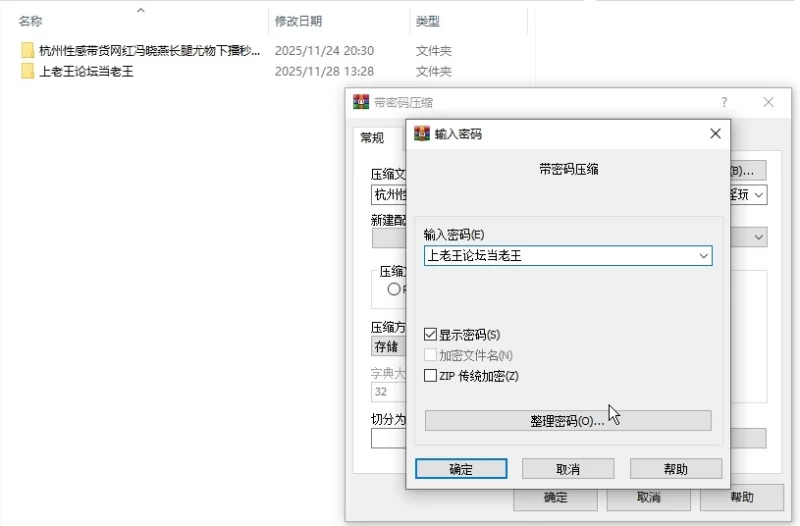Click 文件夹 type in the 上老王论坛 row
This screenshot has width=800, height=526.
click(434, 71)
